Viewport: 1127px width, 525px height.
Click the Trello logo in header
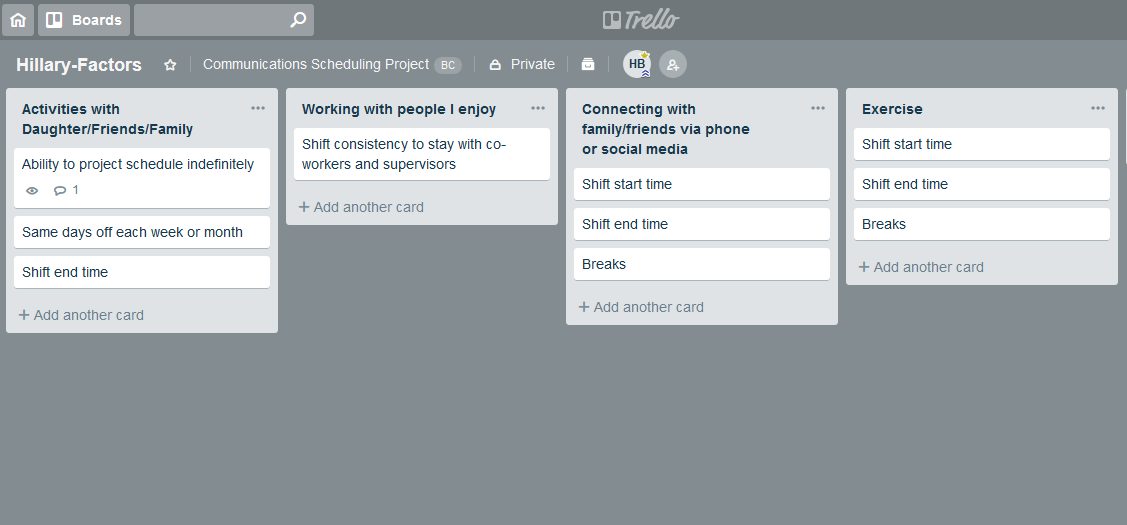pyautogui.click(x=641, y=20)
